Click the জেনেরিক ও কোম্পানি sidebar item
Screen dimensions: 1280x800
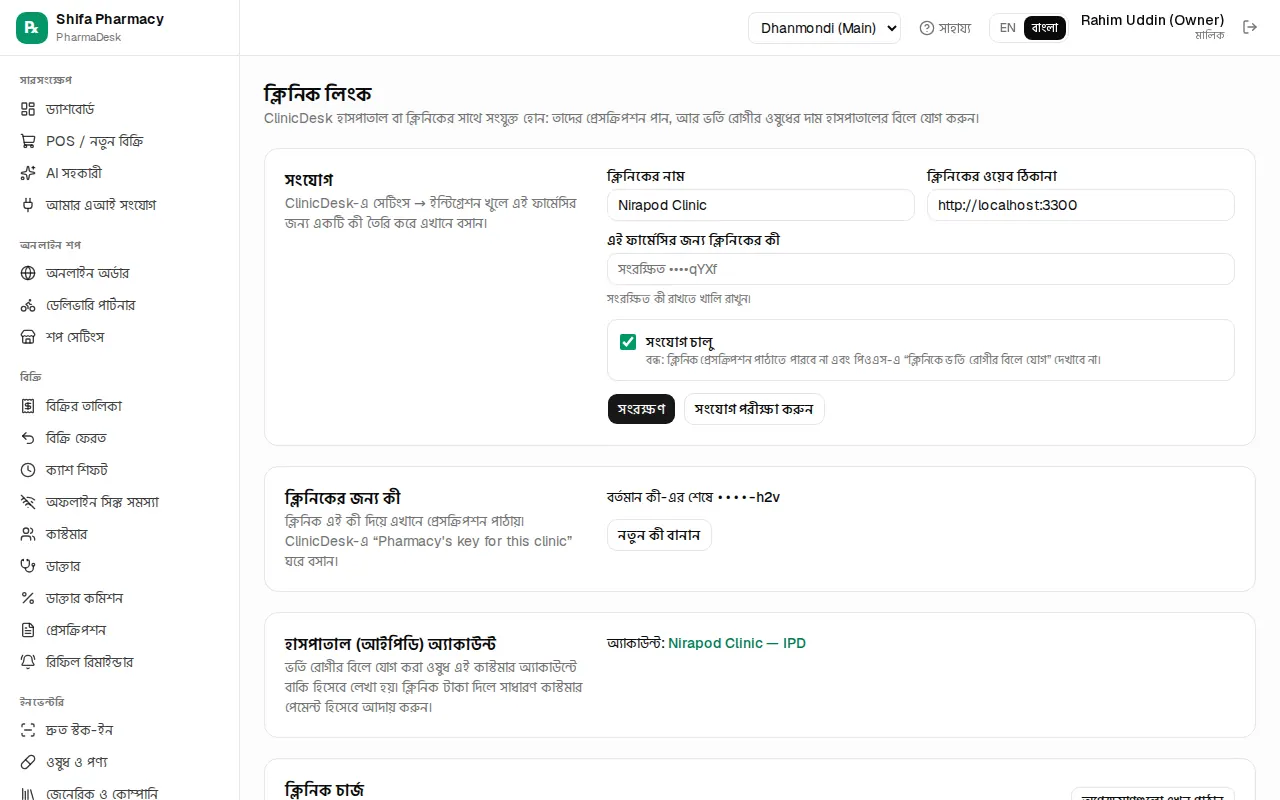pyautogui.click(x=120, y=793)
